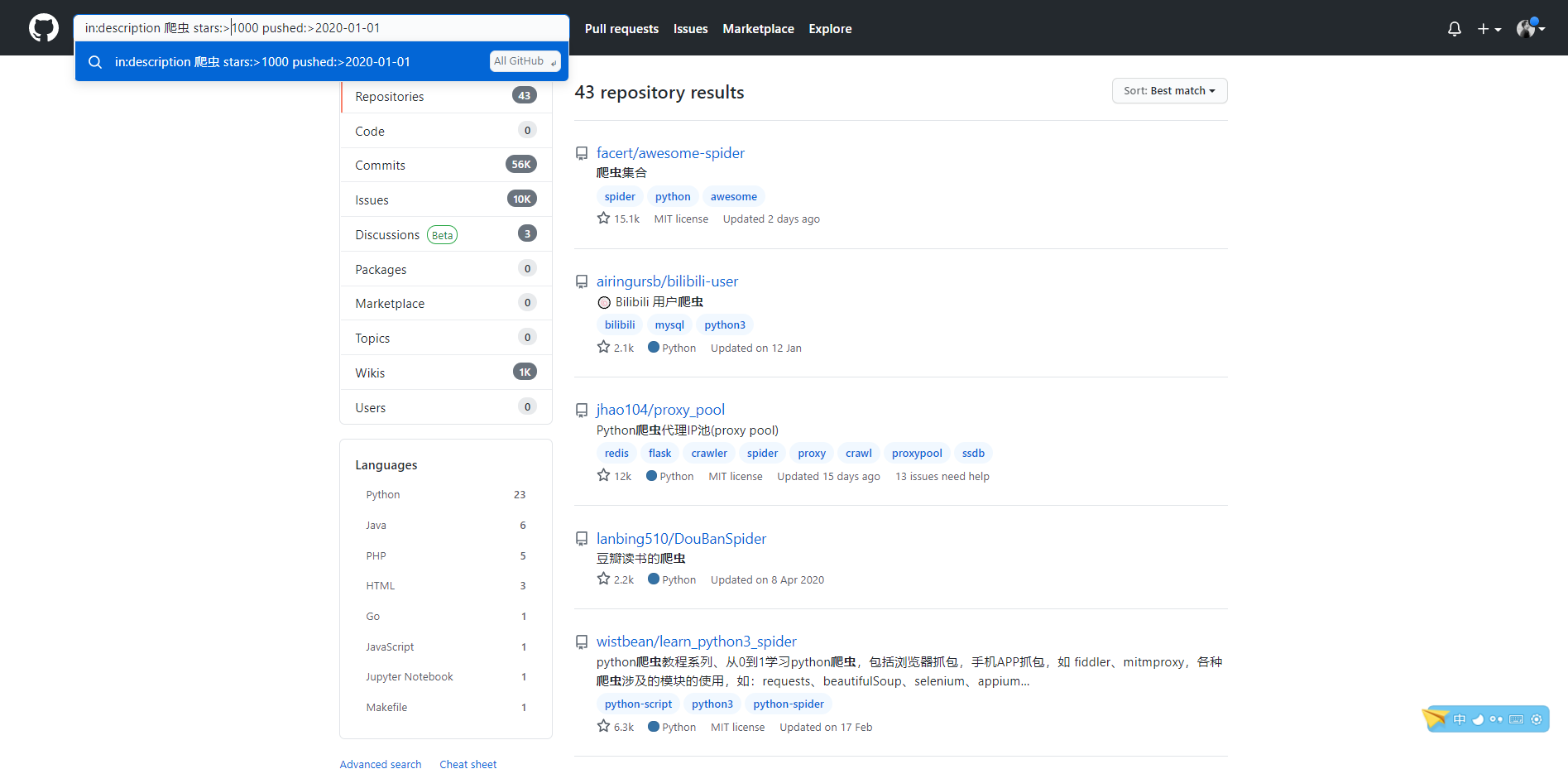Toggle the moon half-width icon in the IME bar

1478,719
